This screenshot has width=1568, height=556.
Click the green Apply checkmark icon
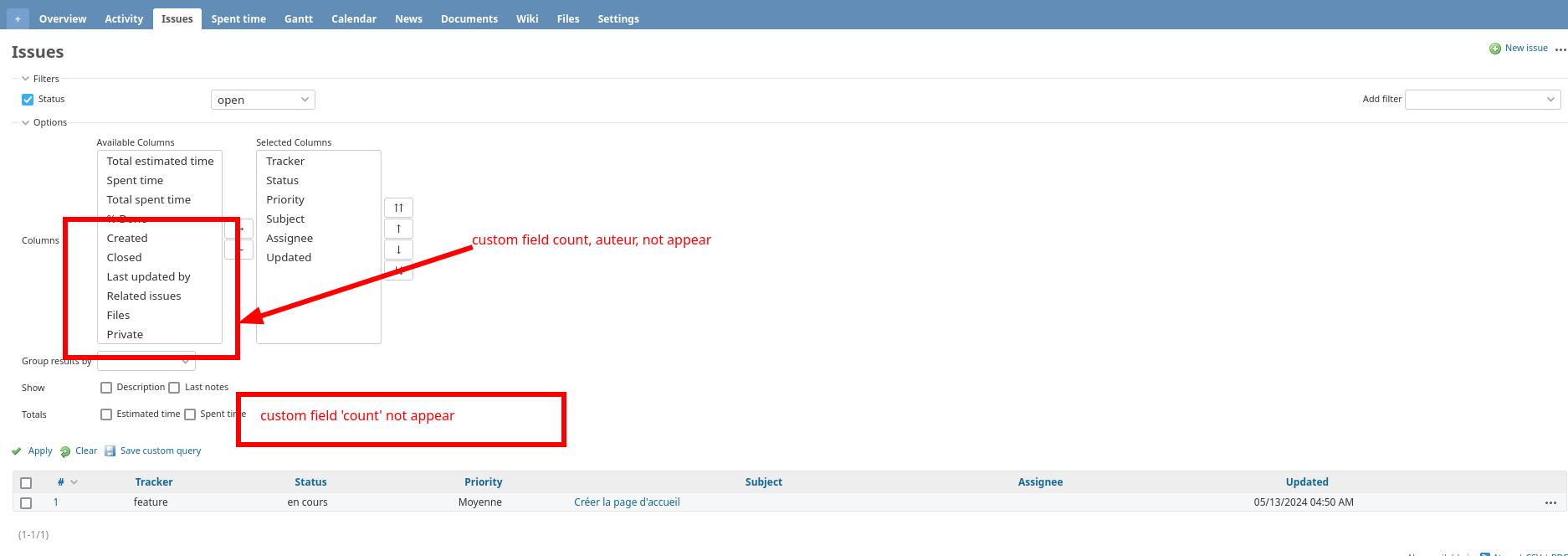[x=17, y=451]
